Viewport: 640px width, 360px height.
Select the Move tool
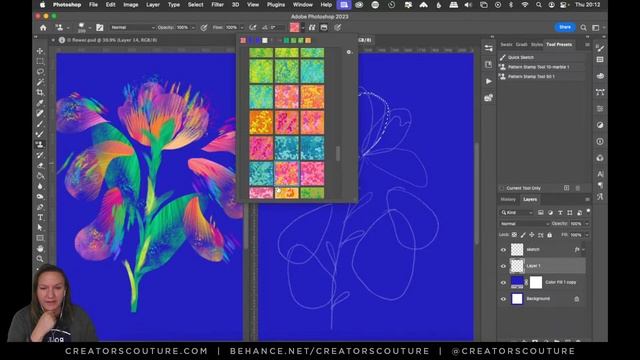40,51
